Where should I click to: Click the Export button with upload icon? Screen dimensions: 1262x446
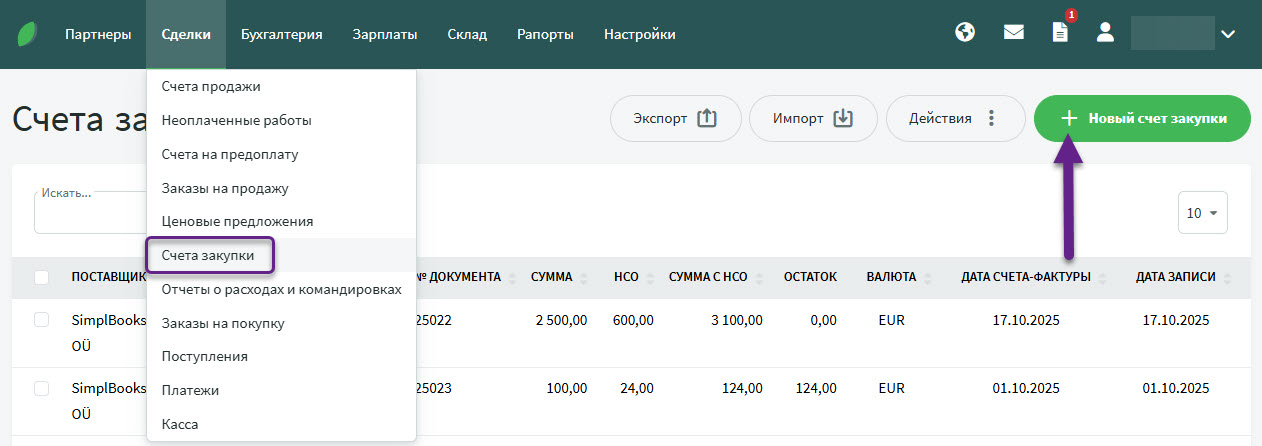point(675,119)
